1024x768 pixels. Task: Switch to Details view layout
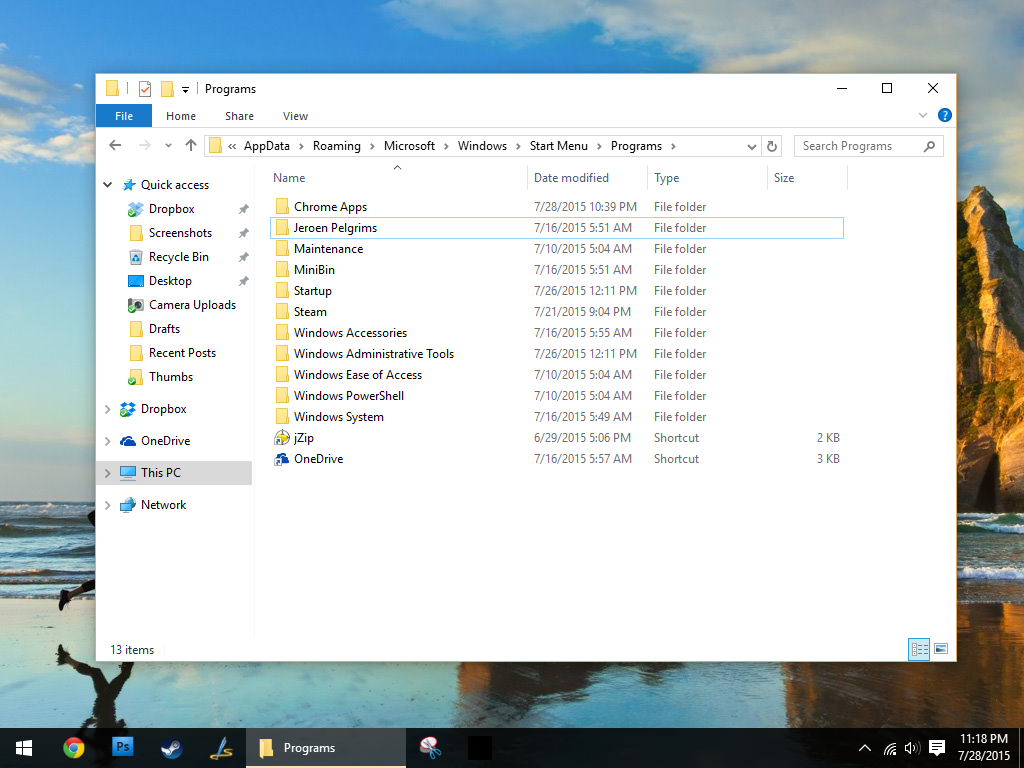tap(920, 649)
